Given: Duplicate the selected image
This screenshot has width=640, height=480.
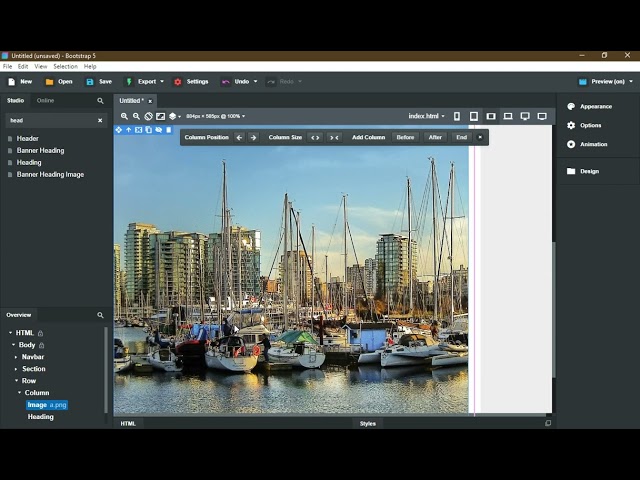Looking at the screenshot, I should pos(149,130).
